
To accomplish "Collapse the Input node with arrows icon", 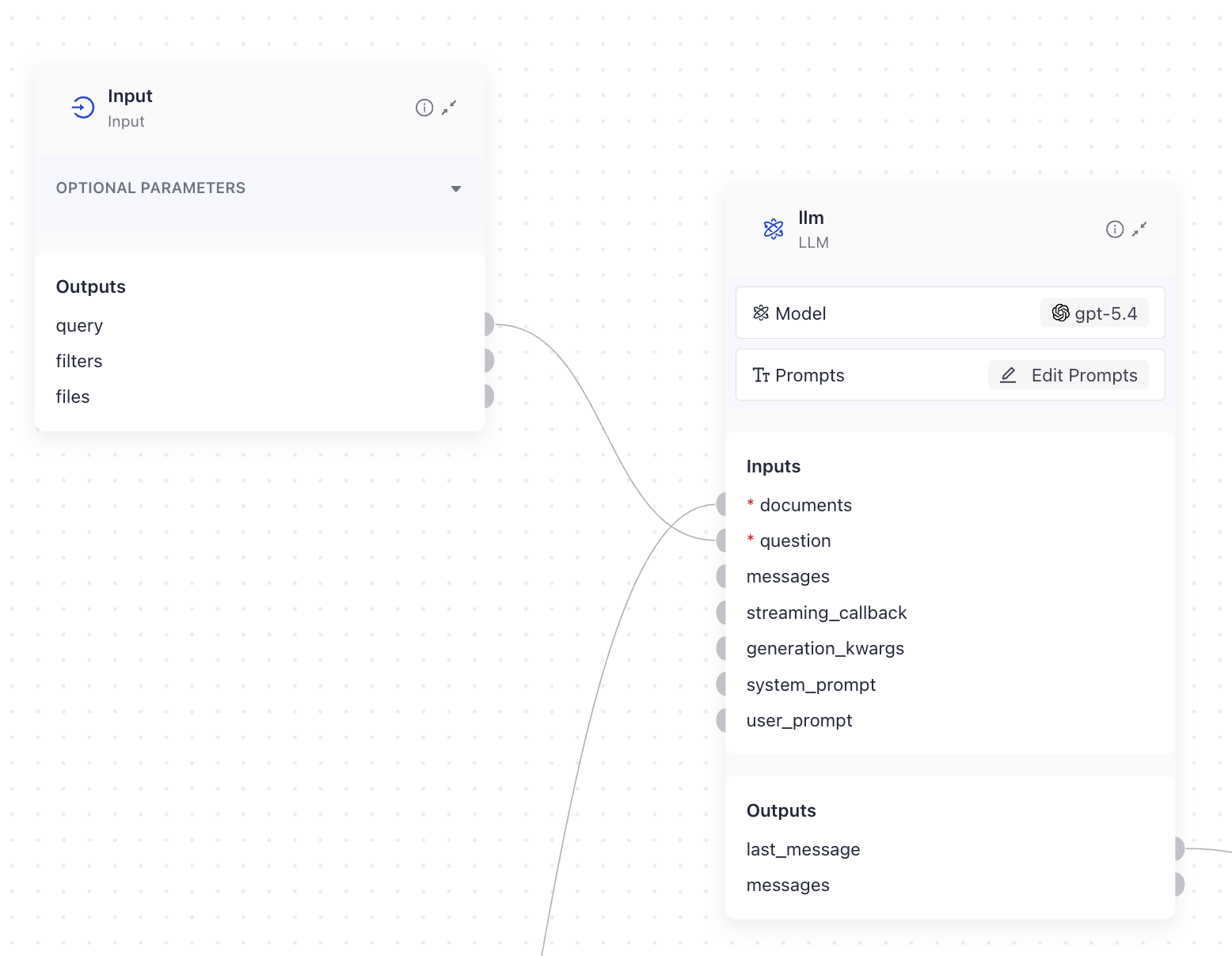I will click(x=449, y=108).
